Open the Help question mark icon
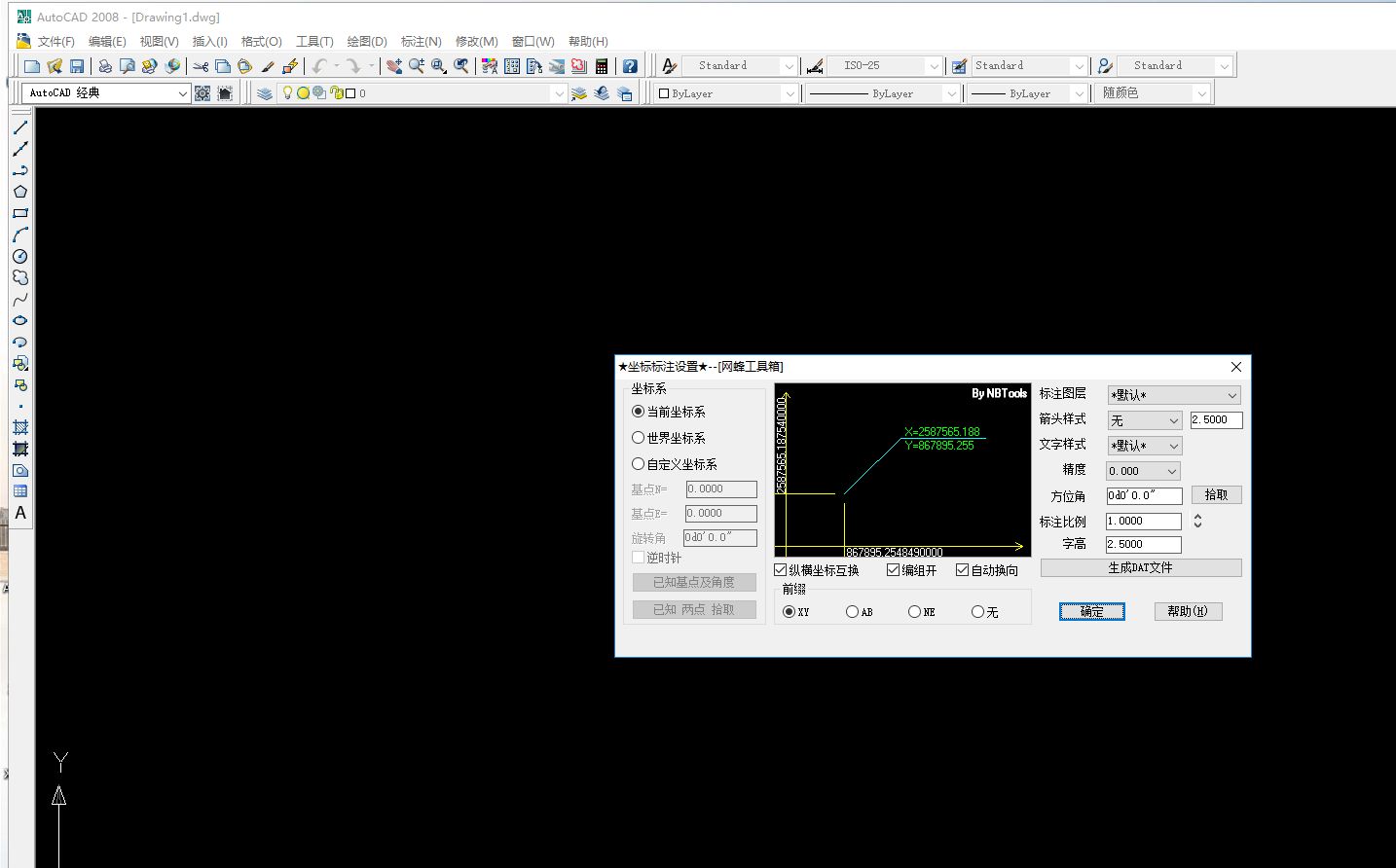 (x=630, y=66)
